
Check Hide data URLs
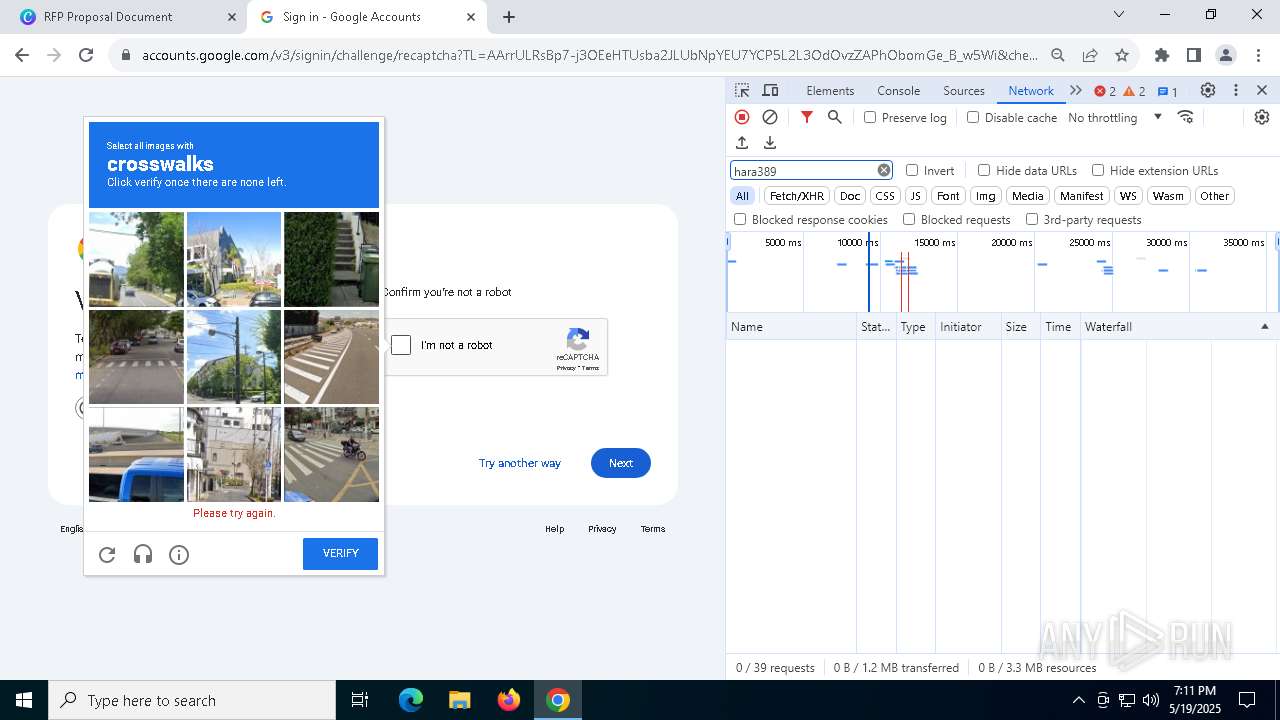click(984, 170)
